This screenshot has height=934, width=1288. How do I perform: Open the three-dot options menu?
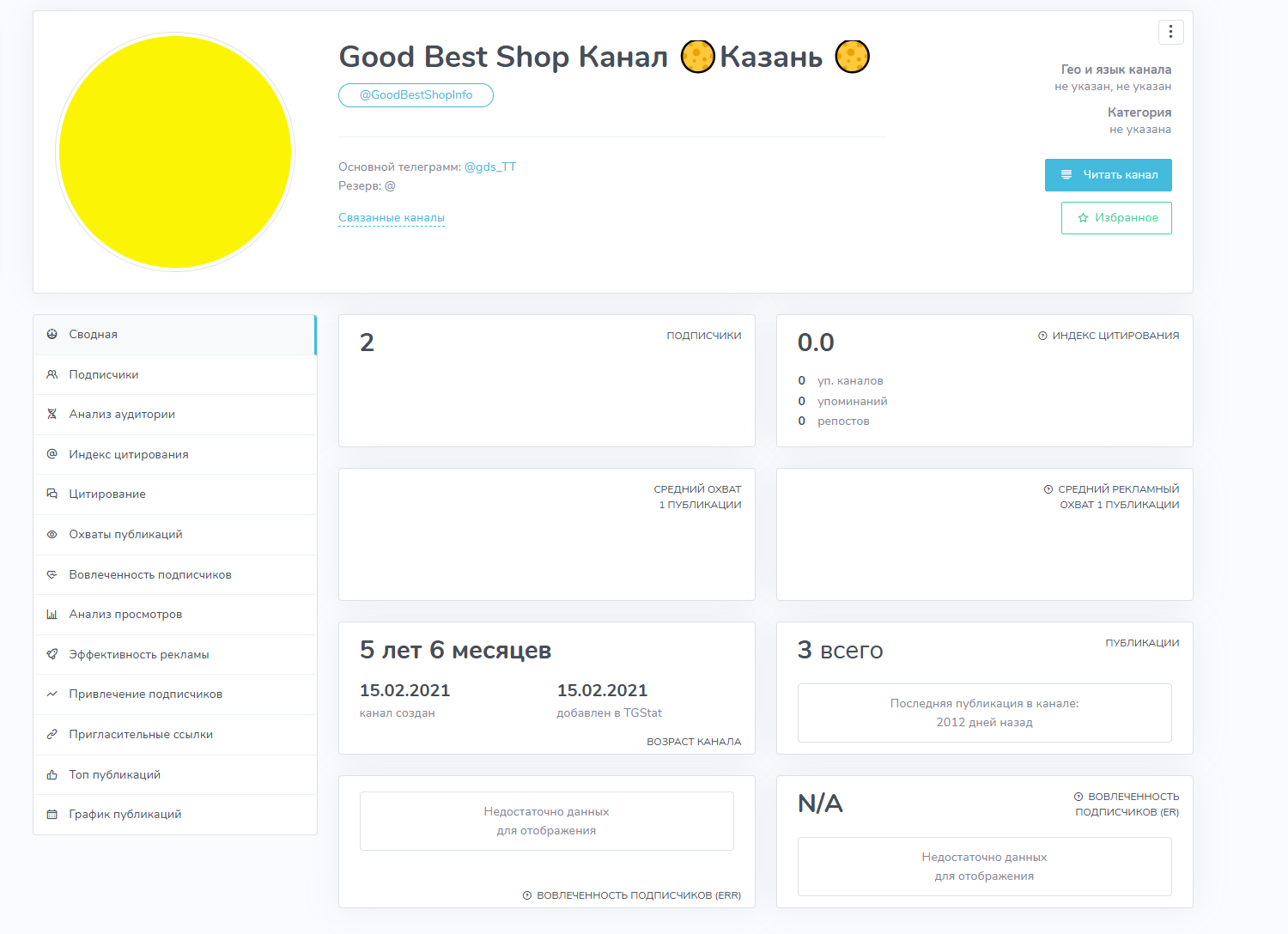click(x=1170, y=32)
